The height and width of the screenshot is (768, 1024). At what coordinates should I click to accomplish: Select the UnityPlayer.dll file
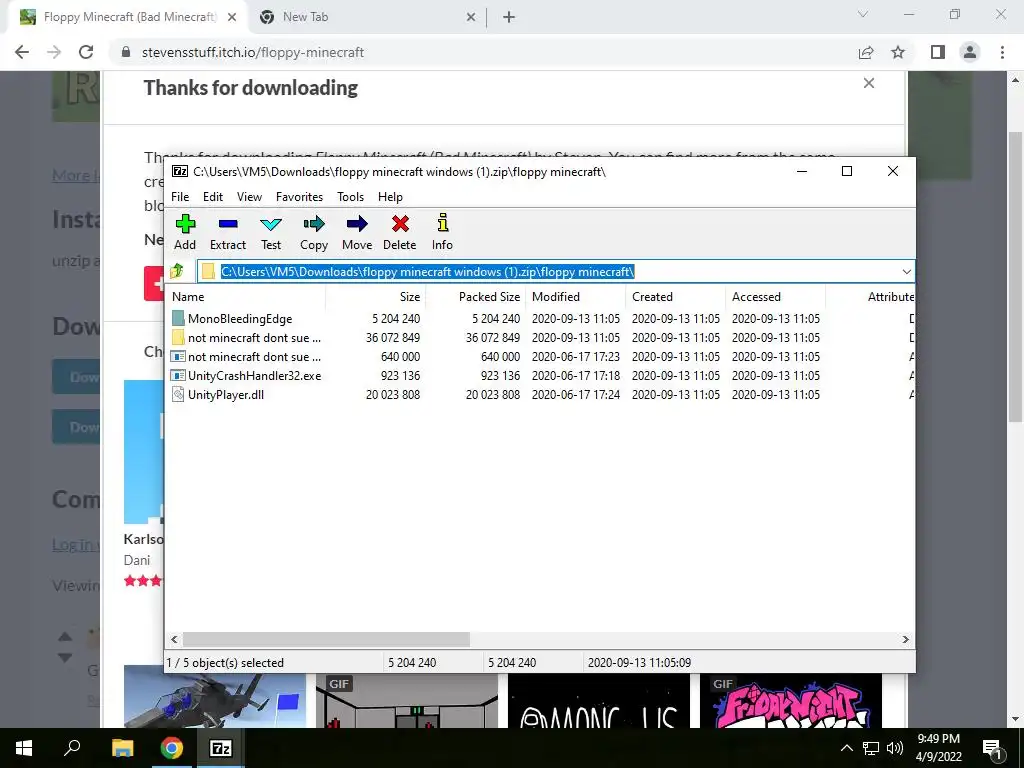[218, 394]
